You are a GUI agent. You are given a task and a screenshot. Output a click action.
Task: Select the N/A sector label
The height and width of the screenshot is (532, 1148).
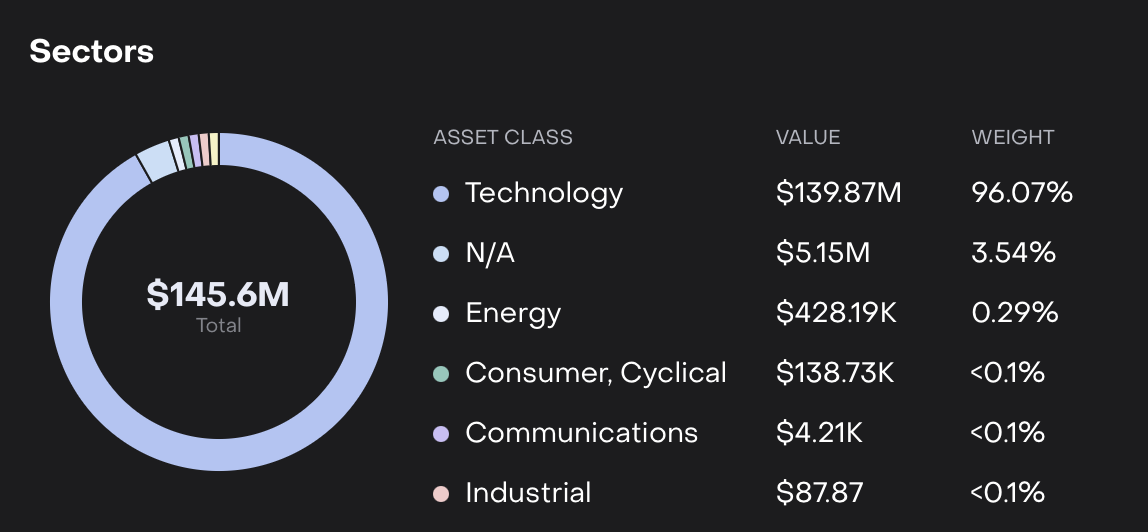tap(490, 253)
